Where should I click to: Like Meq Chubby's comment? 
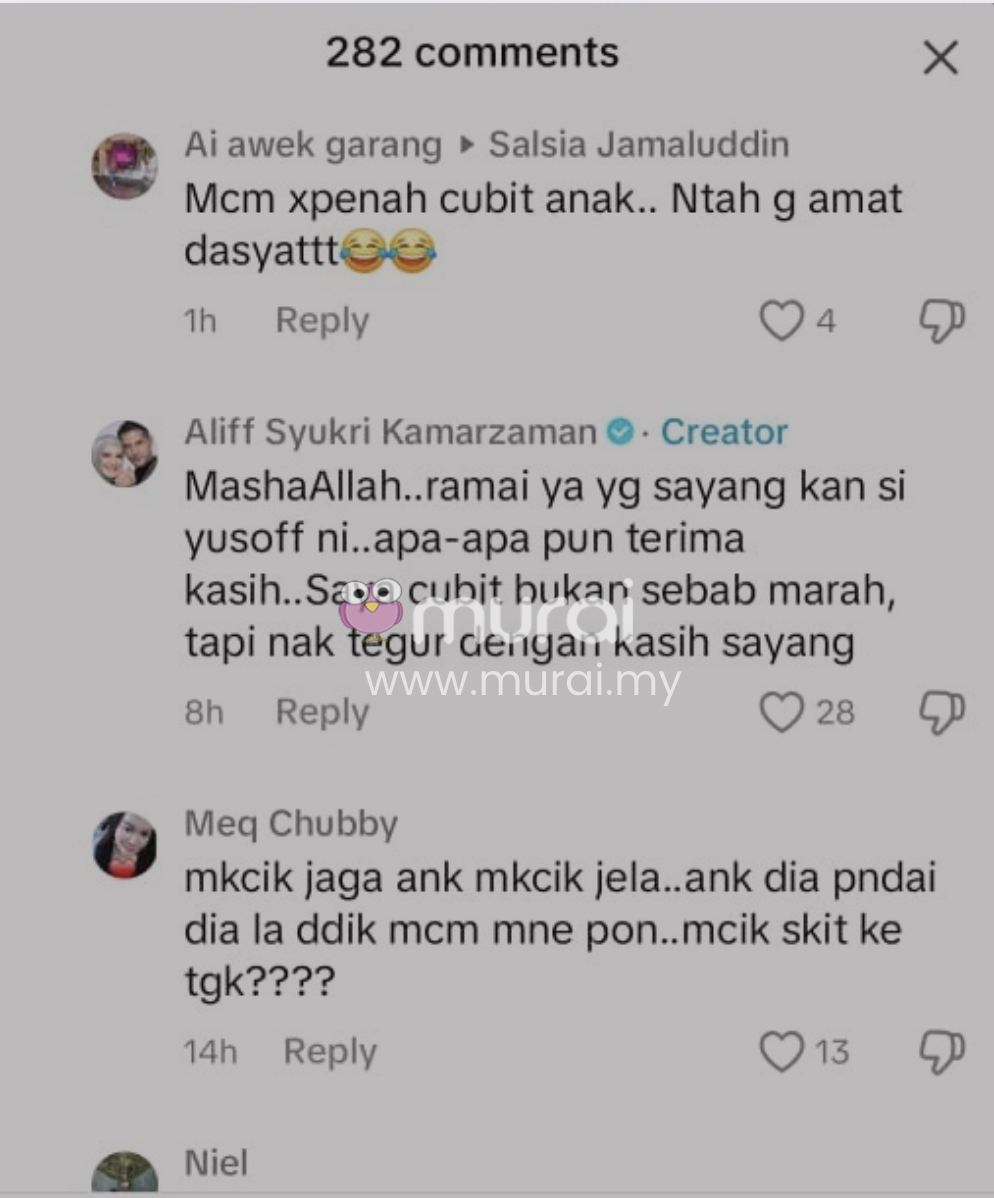click(x=782, y=1051)
